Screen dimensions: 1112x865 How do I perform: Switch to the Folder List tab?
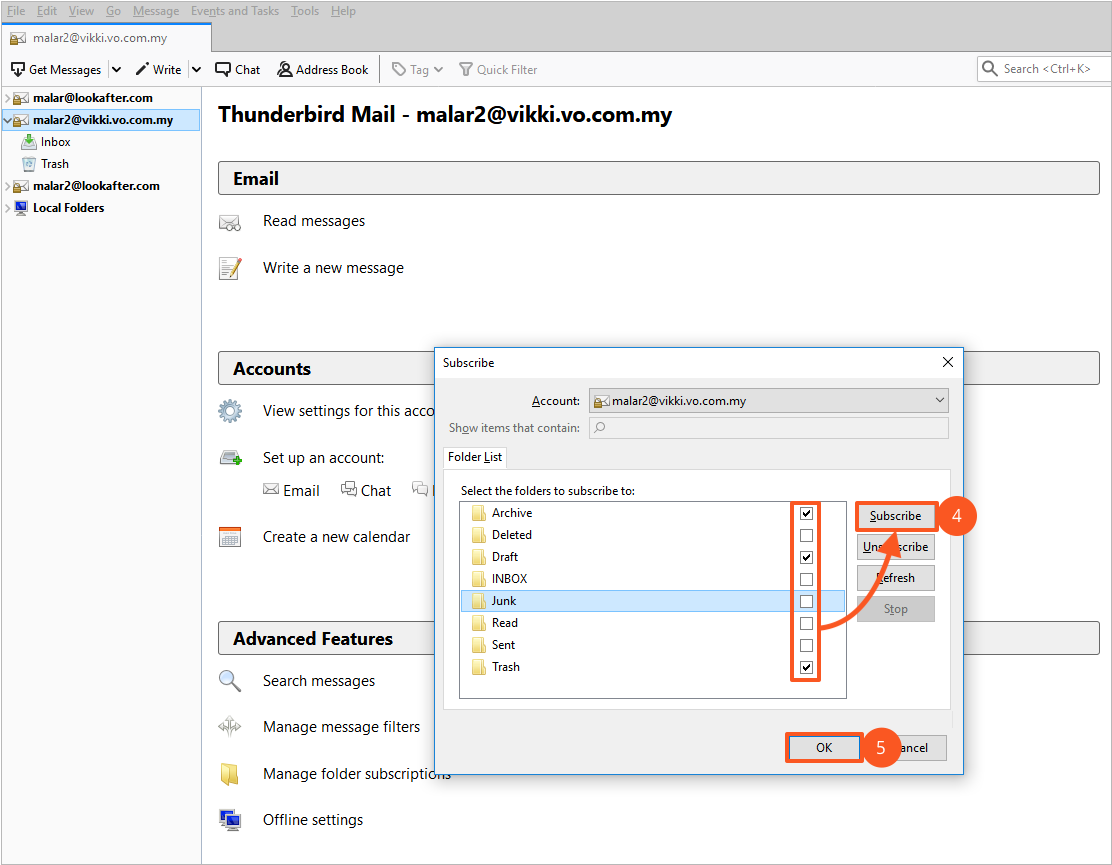click(475, 457)
